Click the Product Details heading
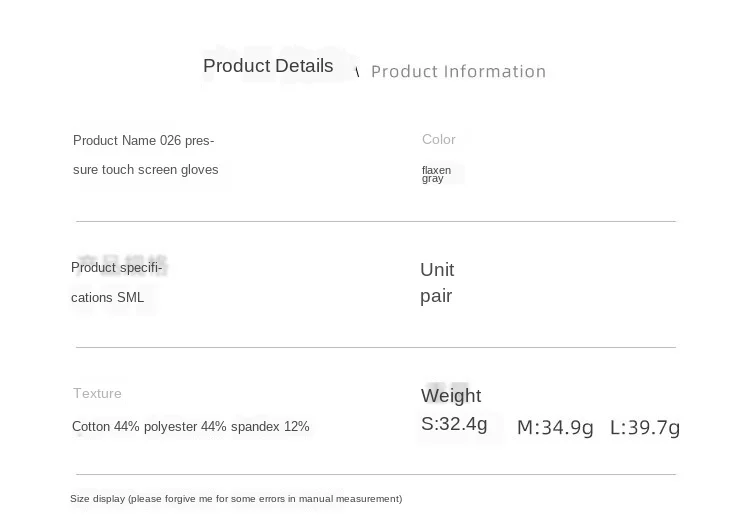 268,66
